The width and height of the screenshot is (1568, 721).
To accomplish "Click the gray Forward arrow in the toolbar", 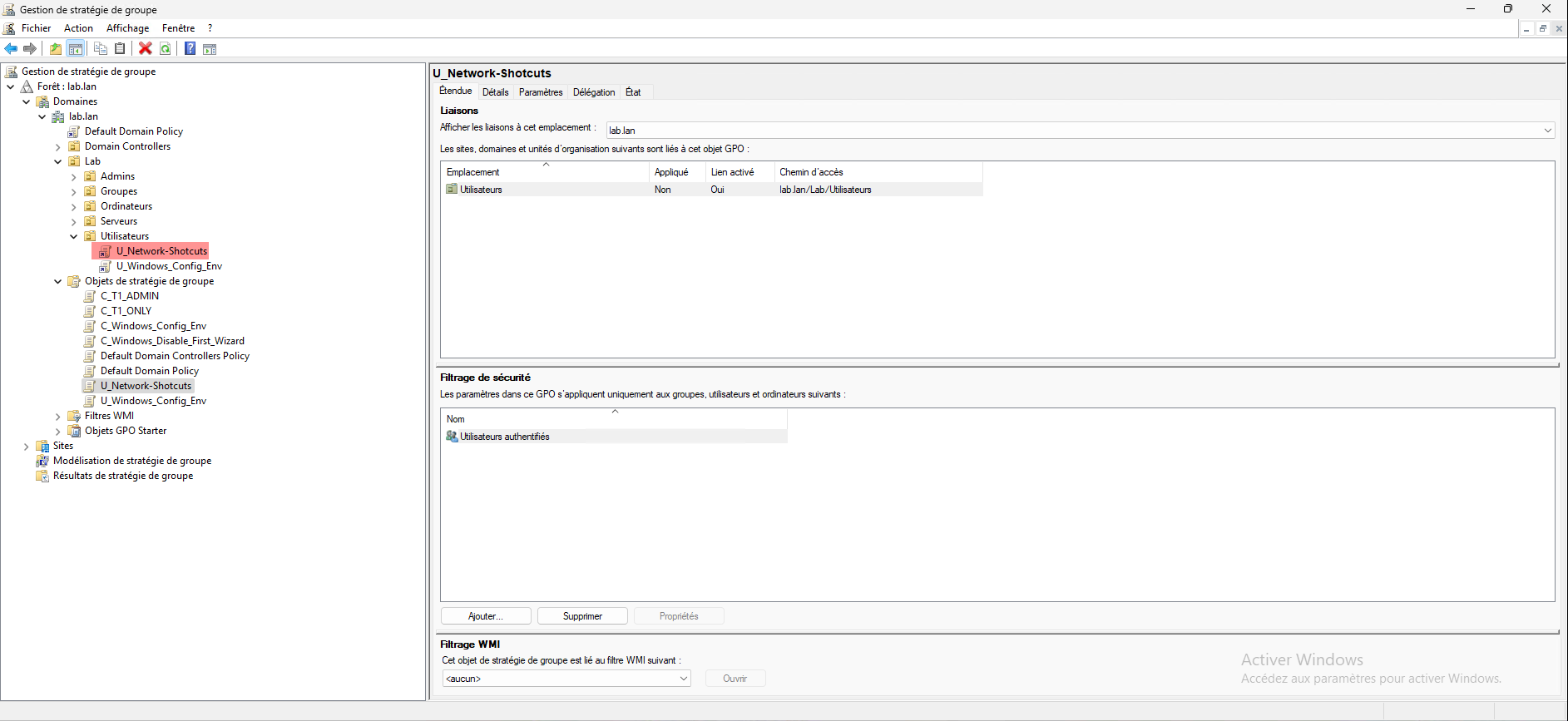I will coord(30,48).
